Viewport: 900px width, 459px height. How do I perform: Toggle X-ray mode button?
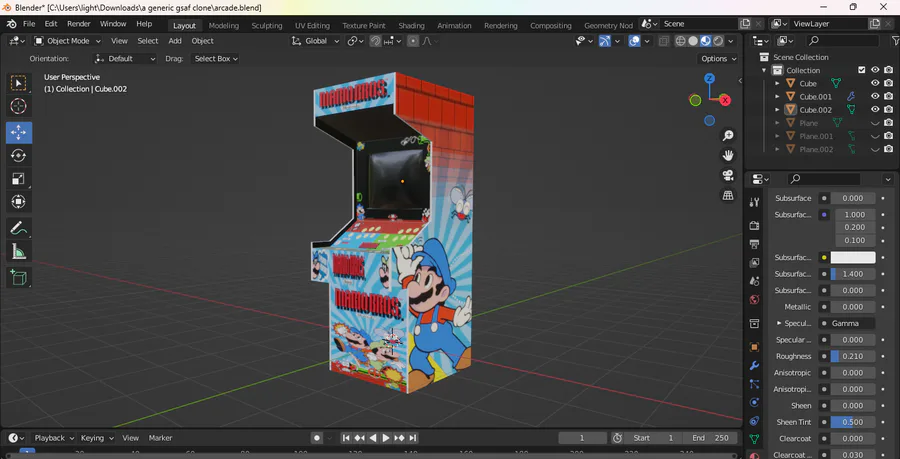point(664,41)
